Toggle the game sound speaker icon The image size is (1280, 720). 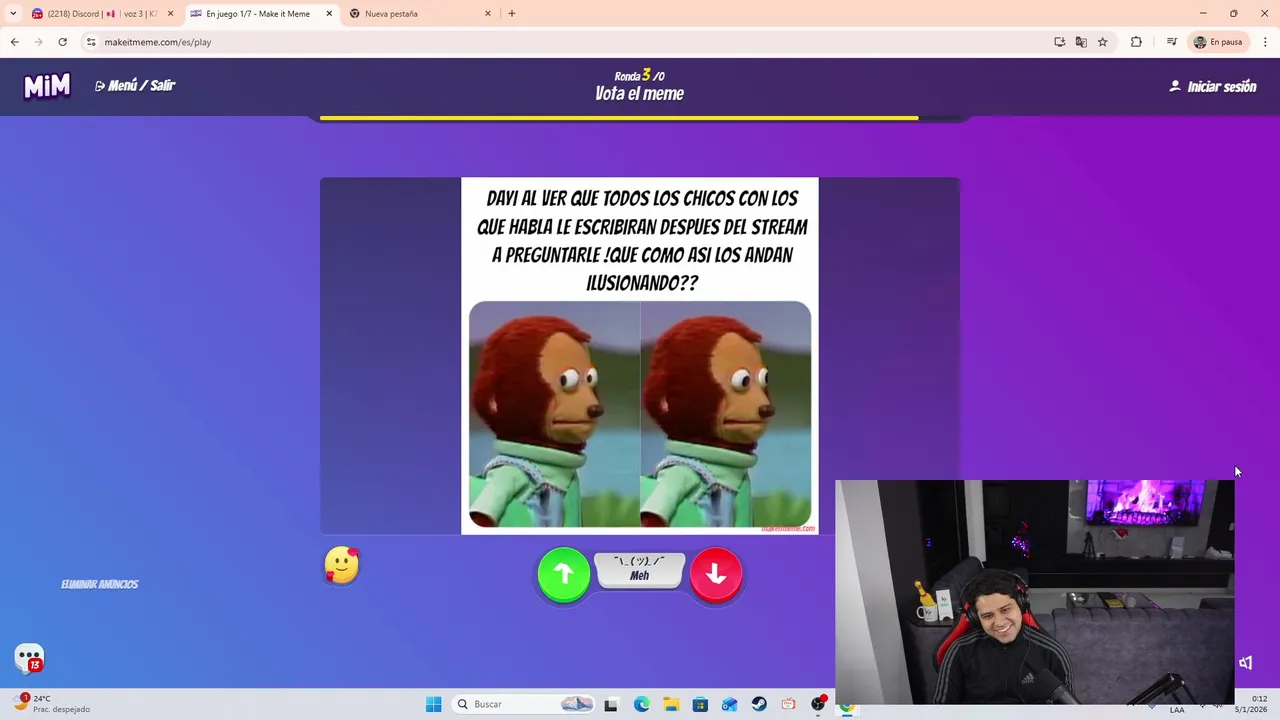coord(1246,663)
